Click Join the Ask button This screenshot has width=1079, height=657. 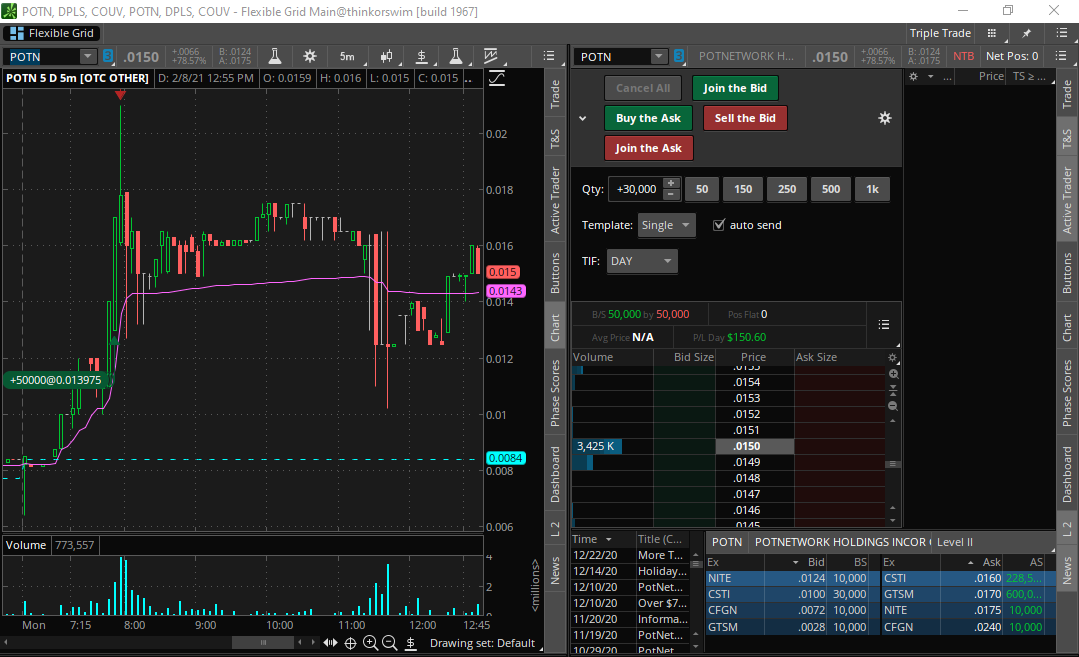click(648, 148)
